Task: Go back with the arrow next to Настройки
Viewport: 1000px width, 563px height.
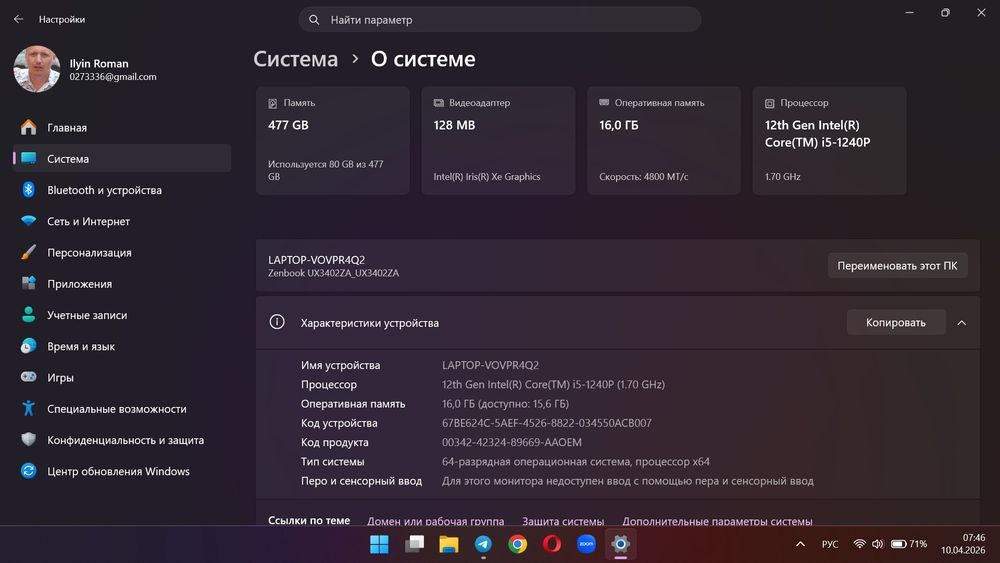Action: [18, 19]
